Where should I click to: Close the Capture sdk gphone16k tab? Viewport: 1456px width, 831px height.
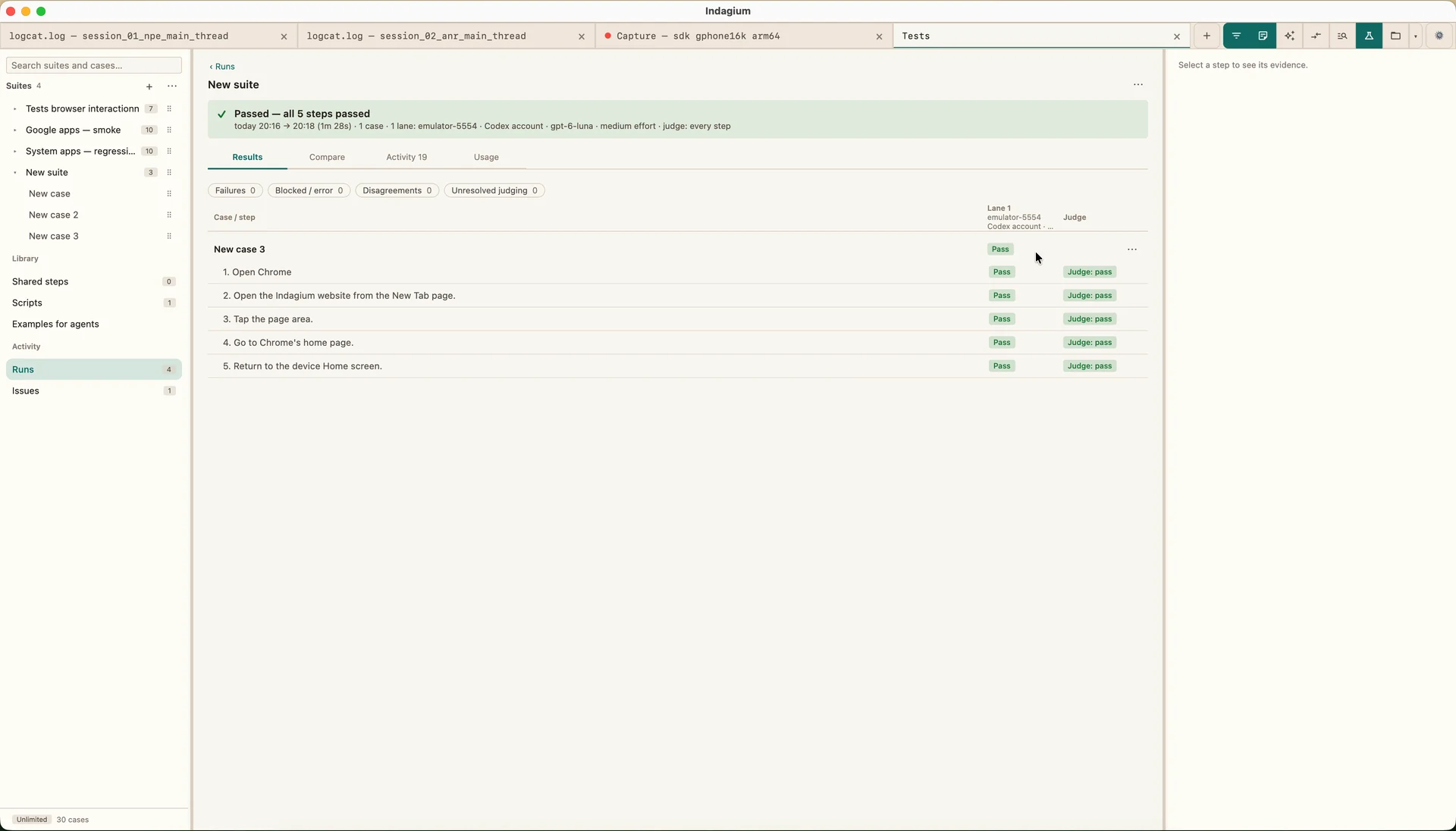point(879,36)
